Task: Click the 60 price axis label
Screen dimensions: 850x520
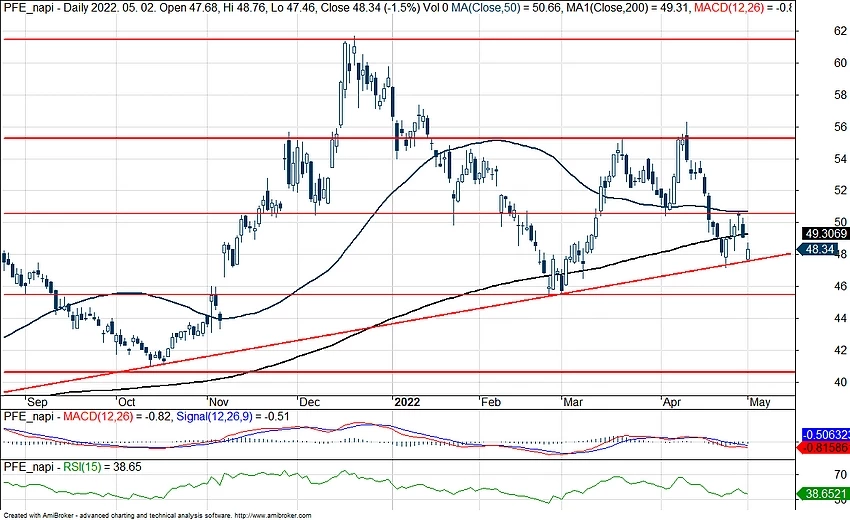Action: coord(840,63)
